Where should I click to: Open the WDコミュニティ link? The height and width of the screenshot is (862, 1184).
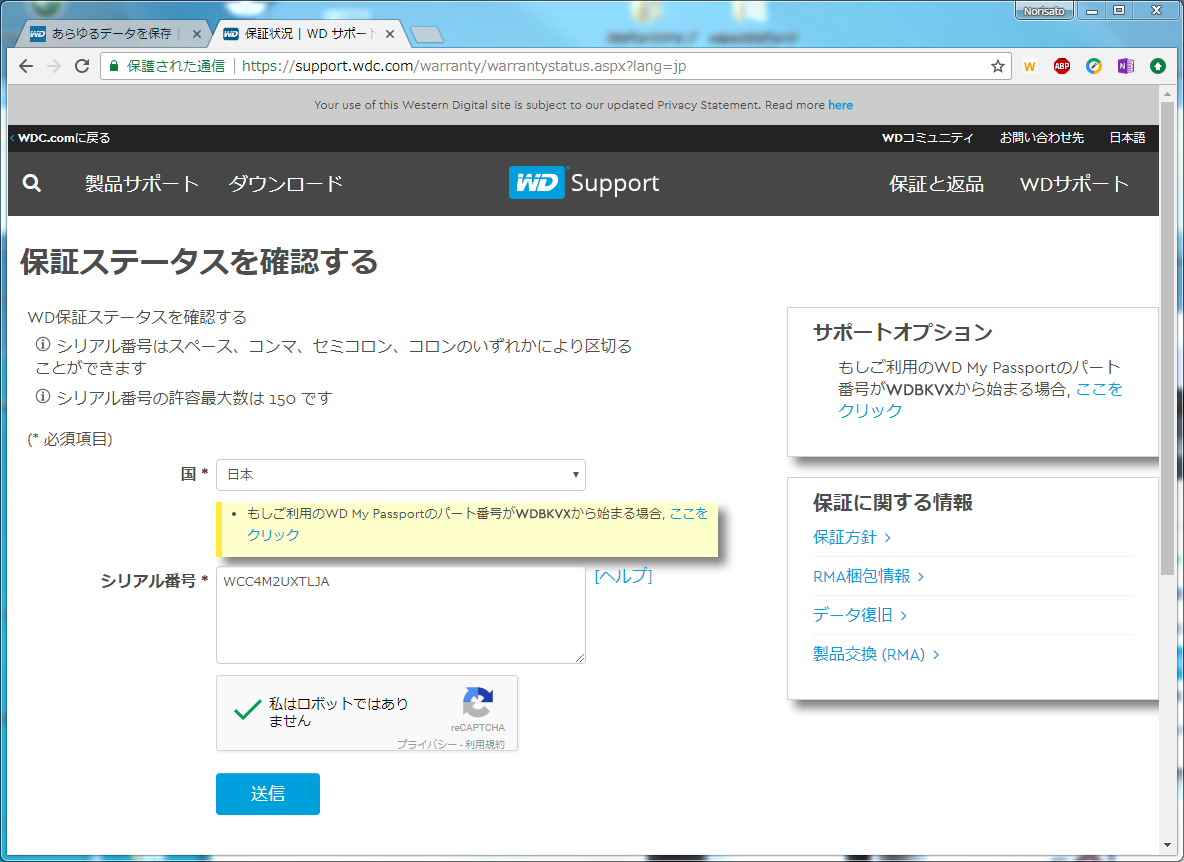[927, 138]
